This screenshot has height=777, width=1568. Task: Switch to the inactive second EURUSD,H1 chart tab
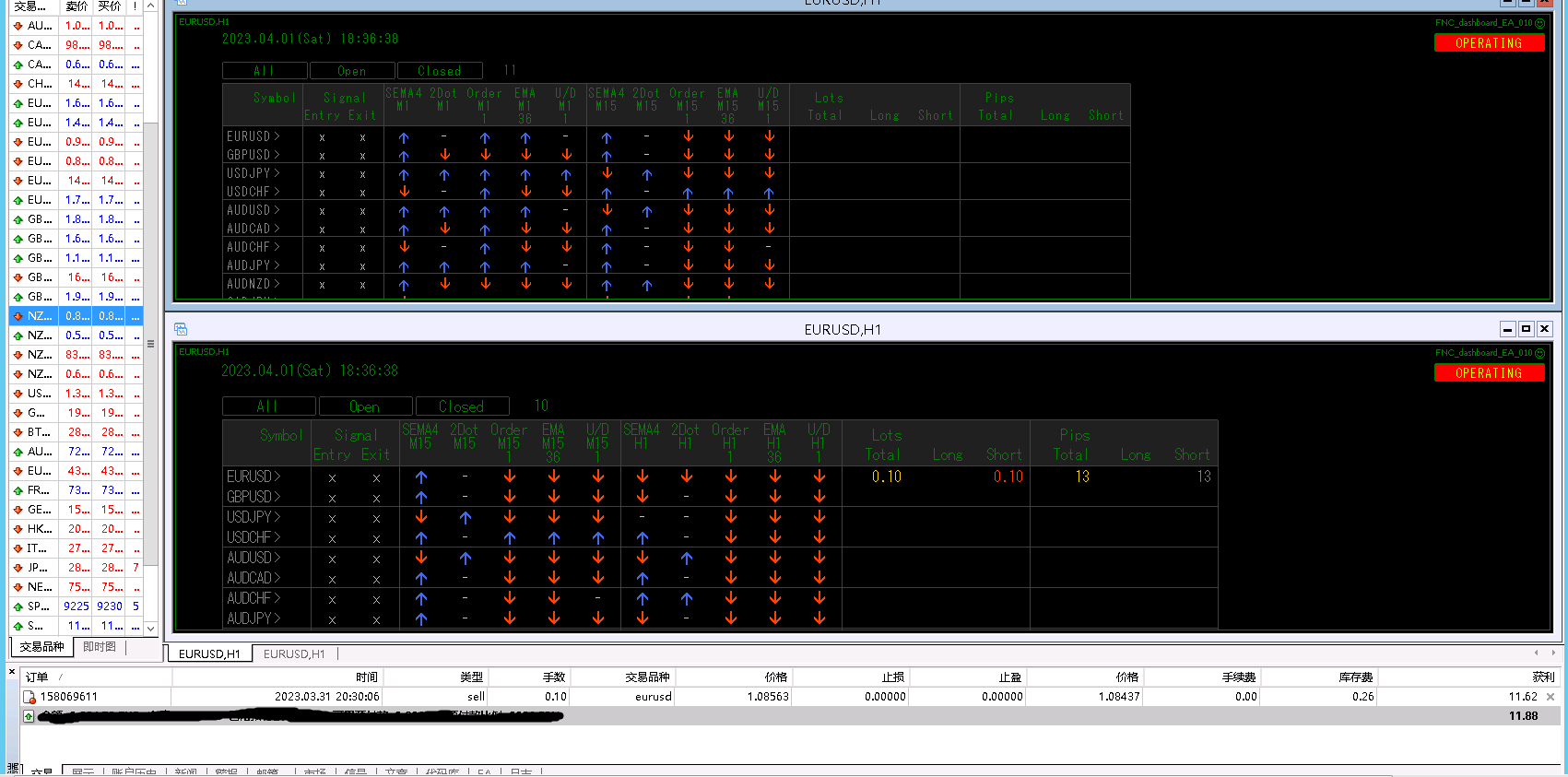point(294,653)
